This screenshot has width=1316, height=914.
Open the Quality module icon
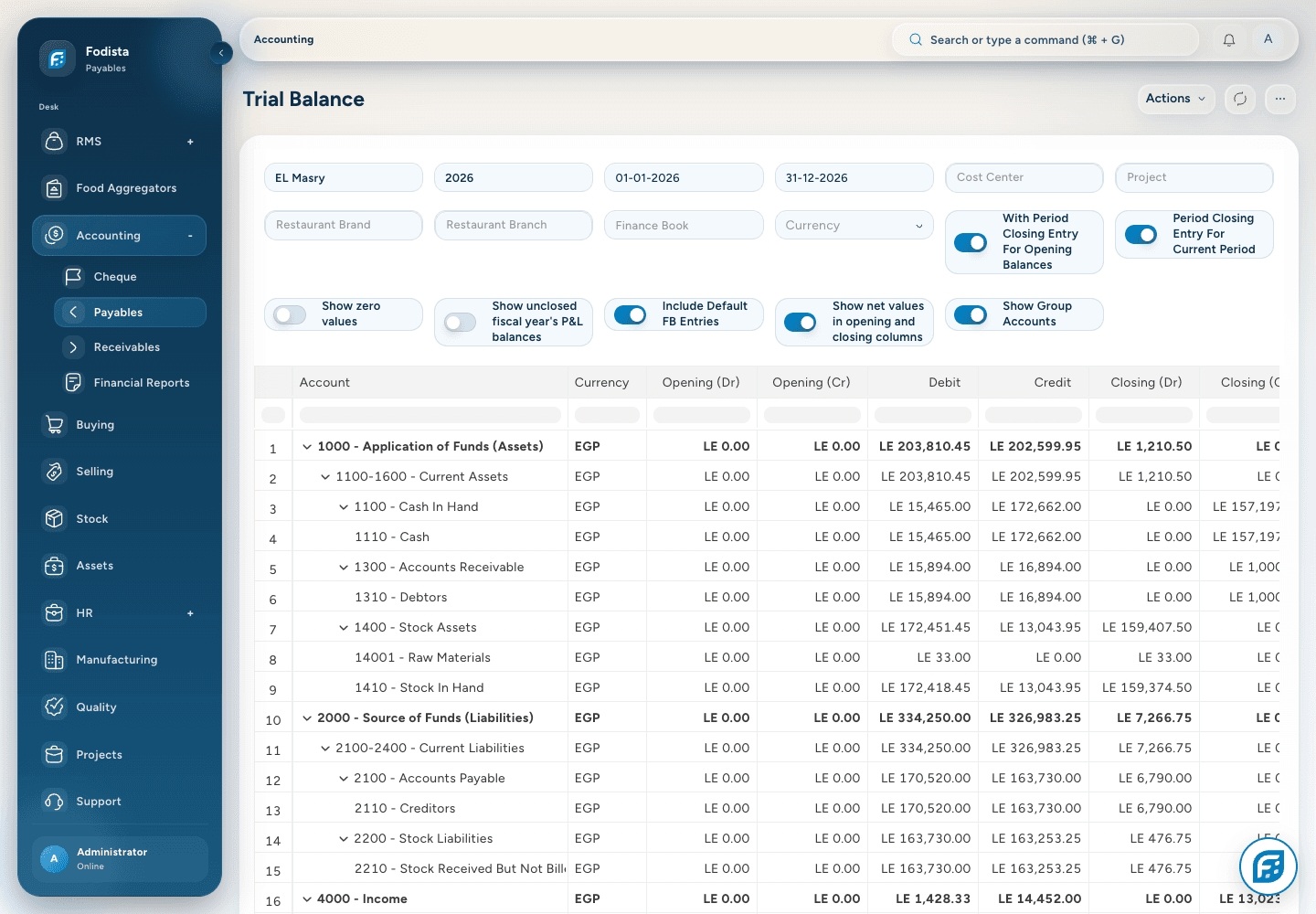[x=55, y=707]
